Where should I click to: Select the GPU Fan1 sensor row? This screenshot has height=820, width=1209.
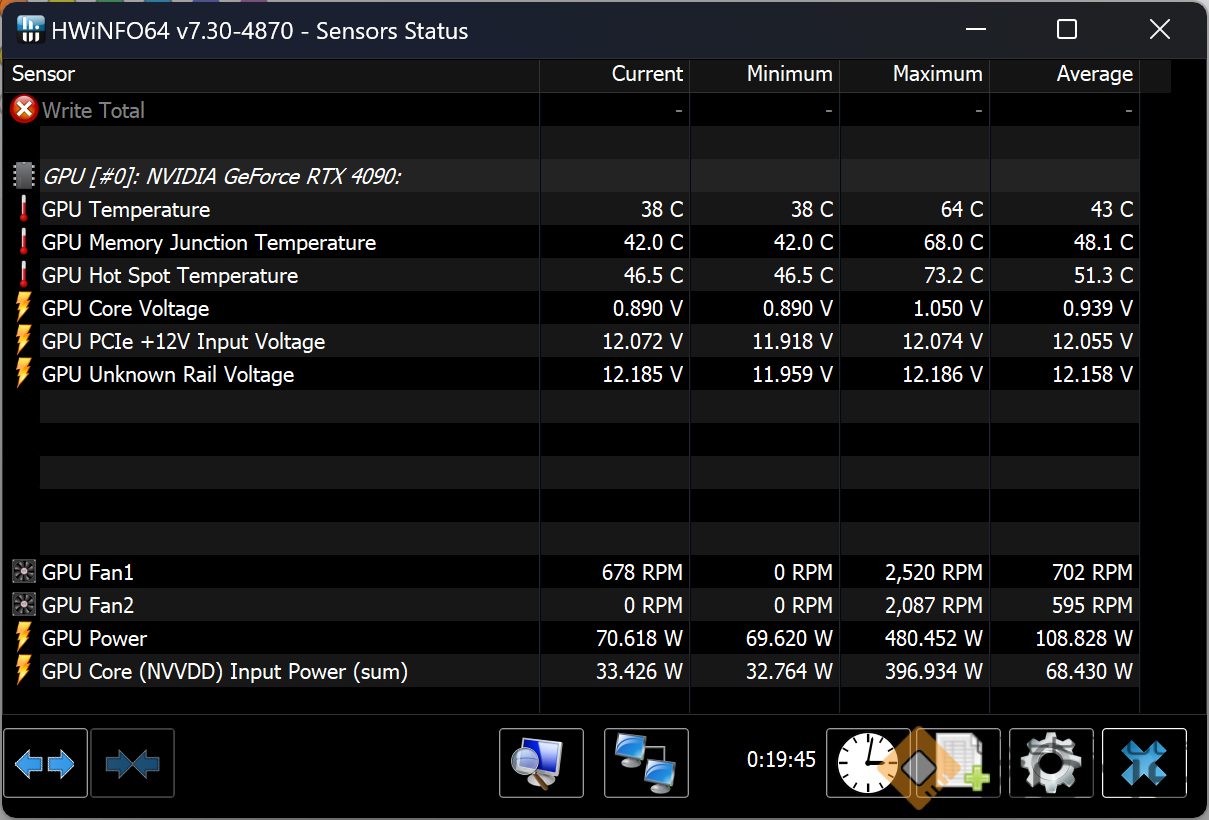(88, 573)
